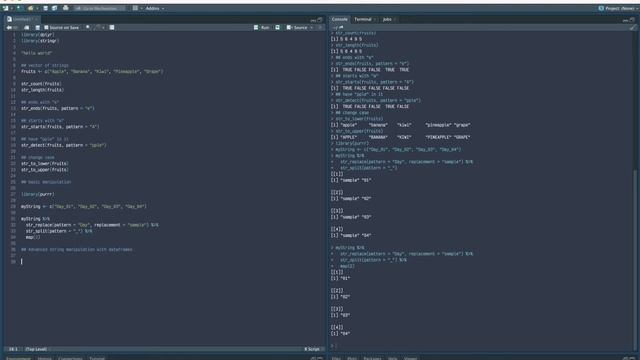The height and width of the screenshot is (360, 640).
Task: Click the go back navigation arrow in editor
Action: click(x=9, y=27)
